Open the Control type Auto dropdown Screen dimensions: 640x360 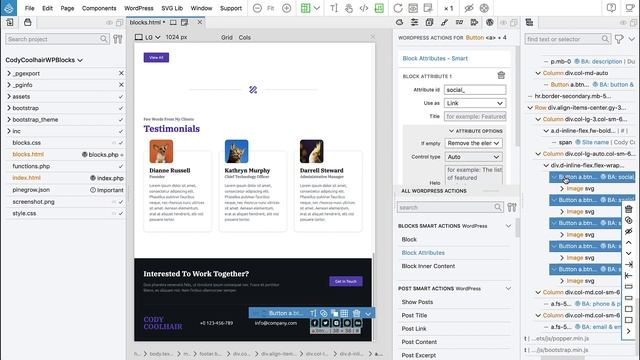pyautogui.click(x=473, y=157)
